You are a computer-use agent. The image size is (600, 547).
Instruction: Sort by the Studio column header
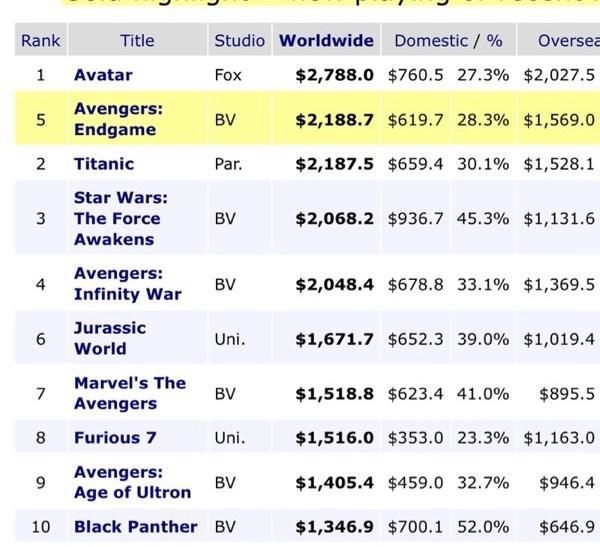[x=239, y=41]
